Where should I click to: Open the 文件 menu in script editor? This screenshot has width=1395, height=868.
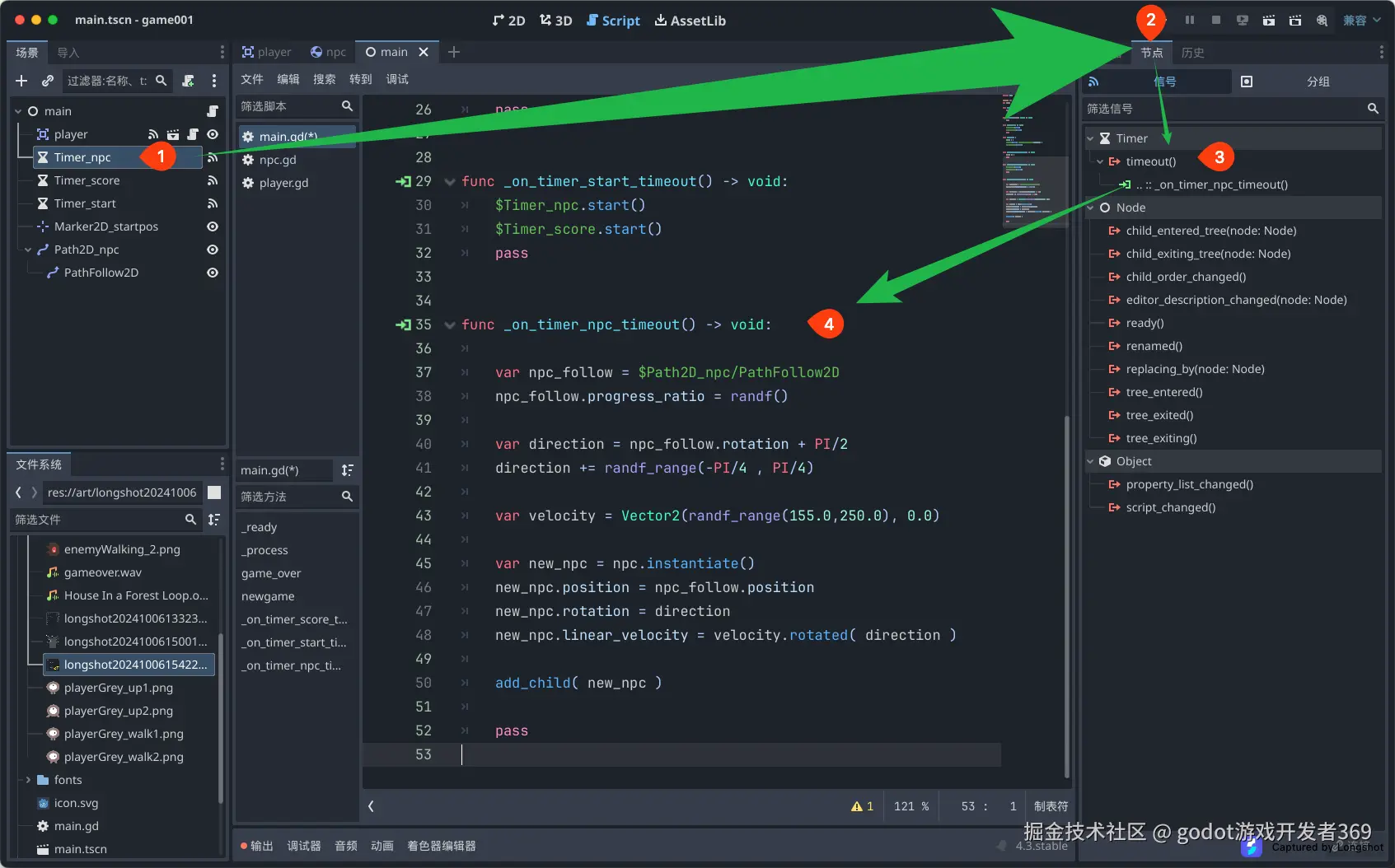click(x=252, y=79)
